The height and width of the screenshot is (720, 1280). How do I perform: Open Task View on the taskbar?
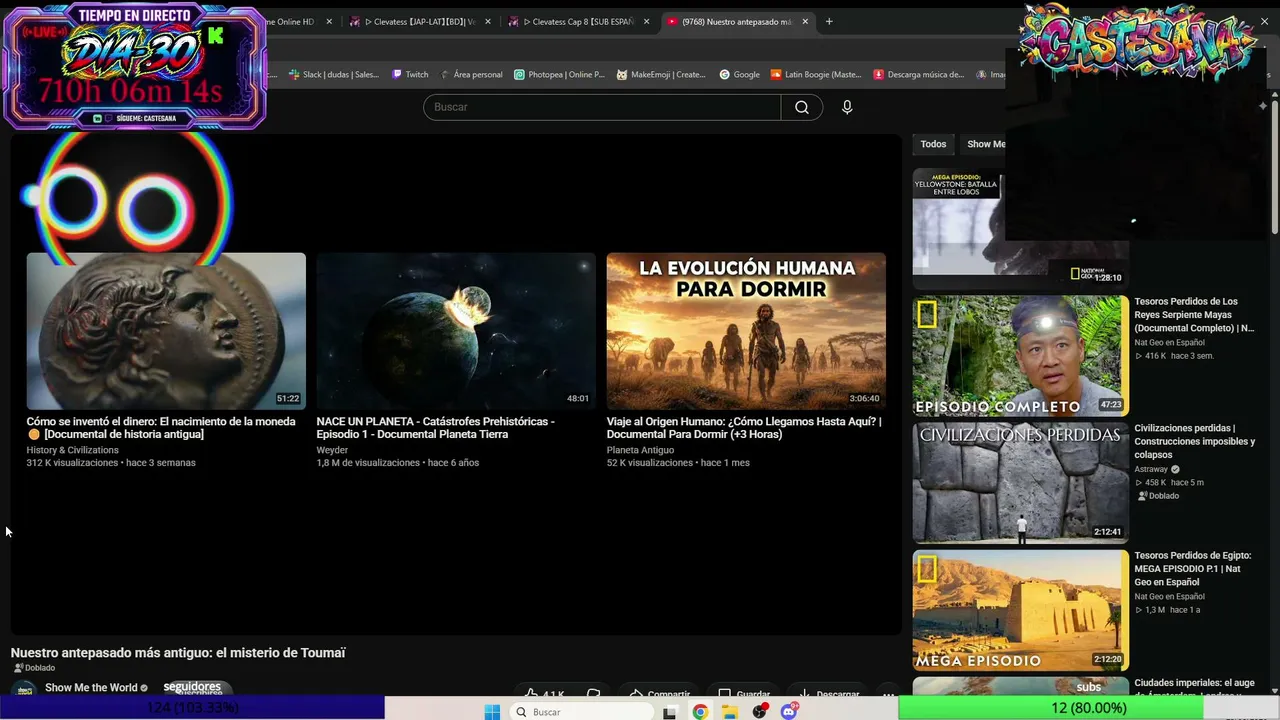(670, 712)
